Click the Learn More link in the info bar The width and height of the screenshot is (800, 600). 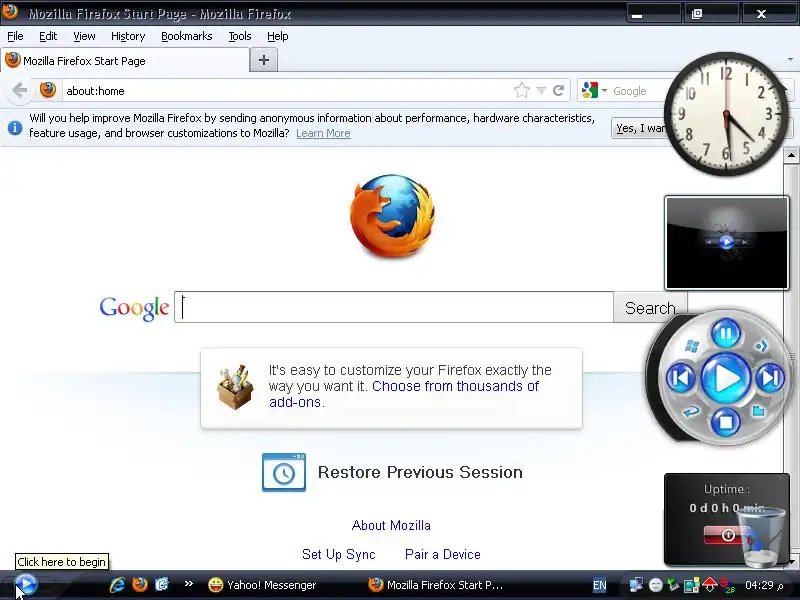point(323,133)
